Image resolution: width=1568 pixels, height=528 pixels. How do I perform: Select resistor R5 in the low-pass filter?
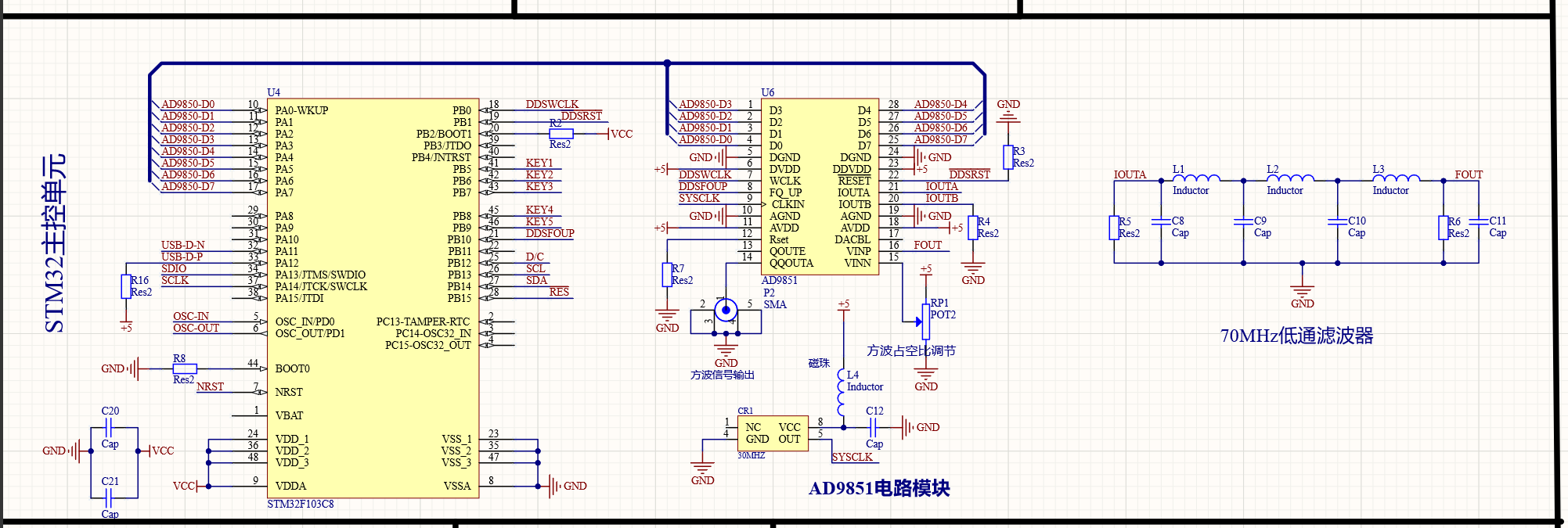1114,228
